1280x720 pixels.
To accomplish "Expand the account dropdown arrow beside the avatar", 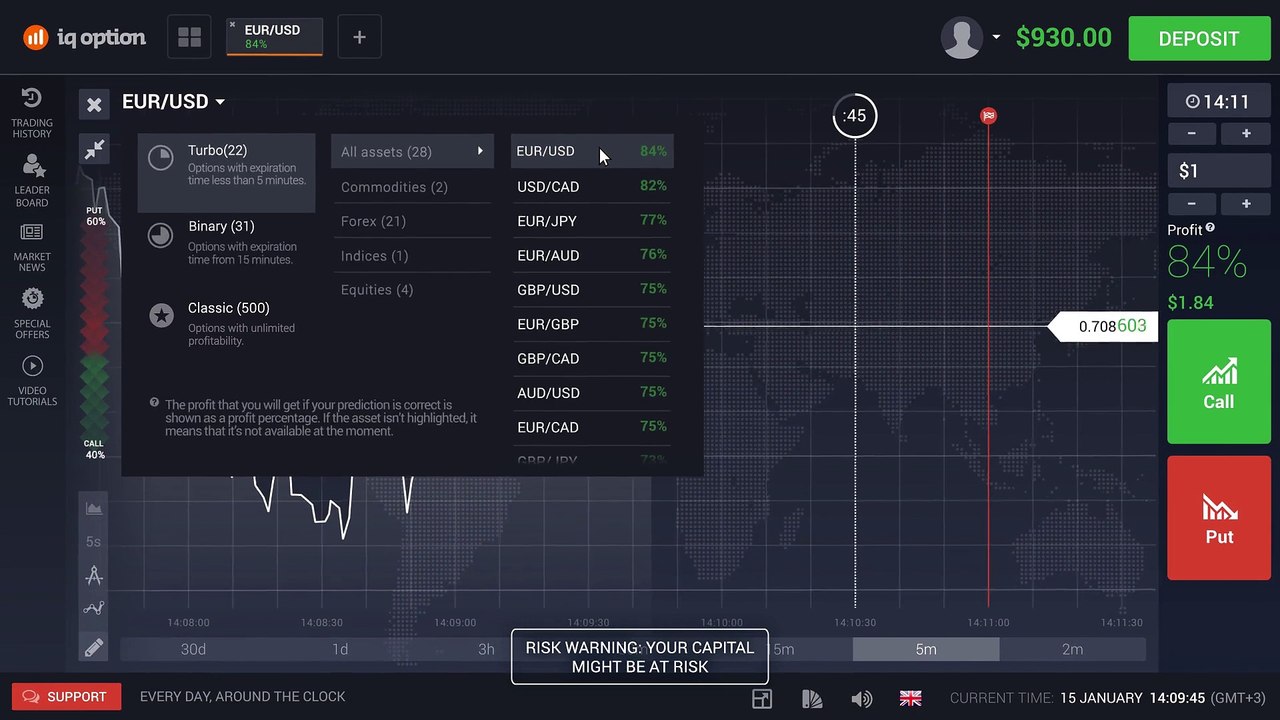I will click(x=996, y=38).
